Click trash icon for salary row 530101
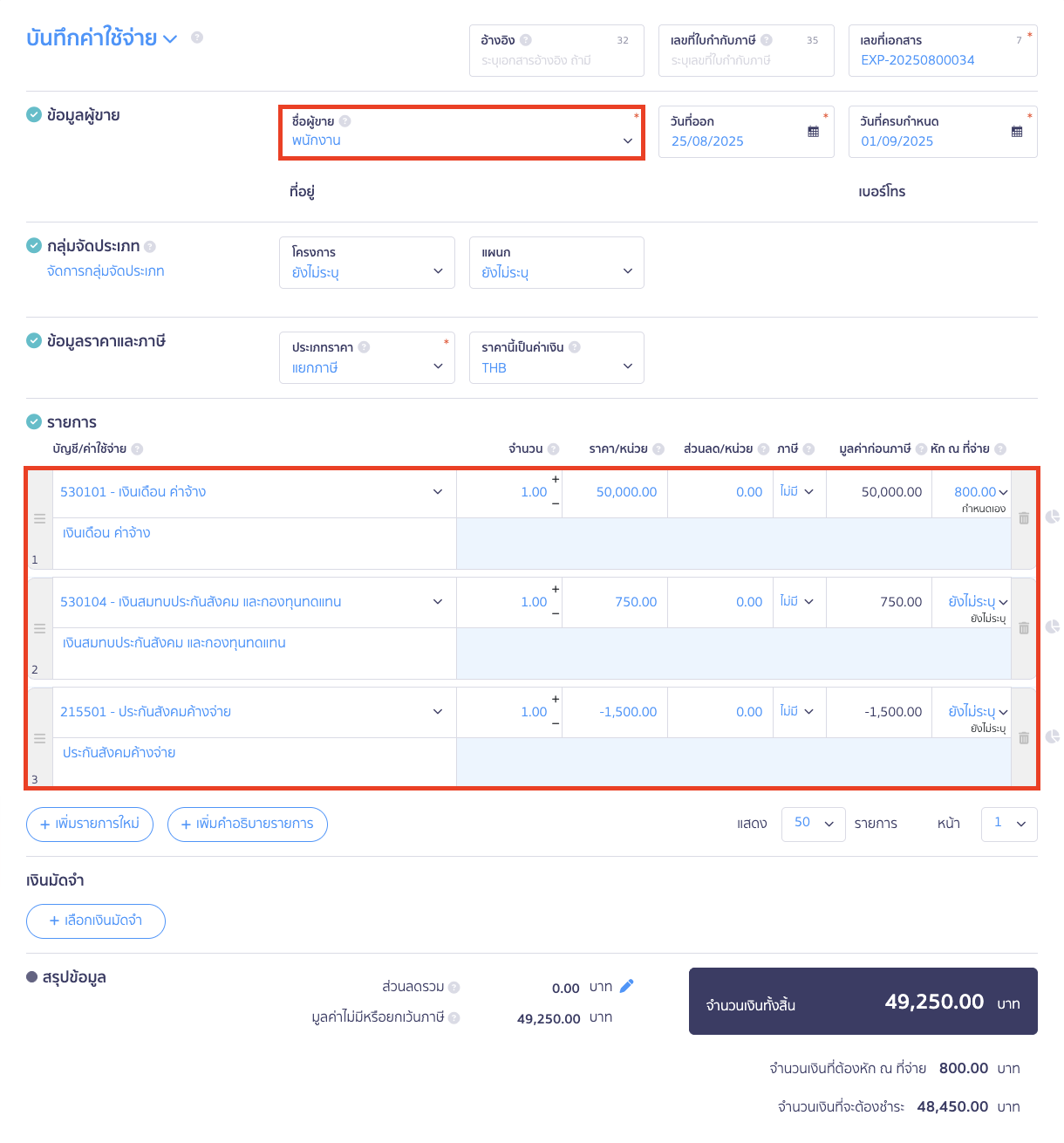The image size is (1064, 1143). pos(1024,518)
